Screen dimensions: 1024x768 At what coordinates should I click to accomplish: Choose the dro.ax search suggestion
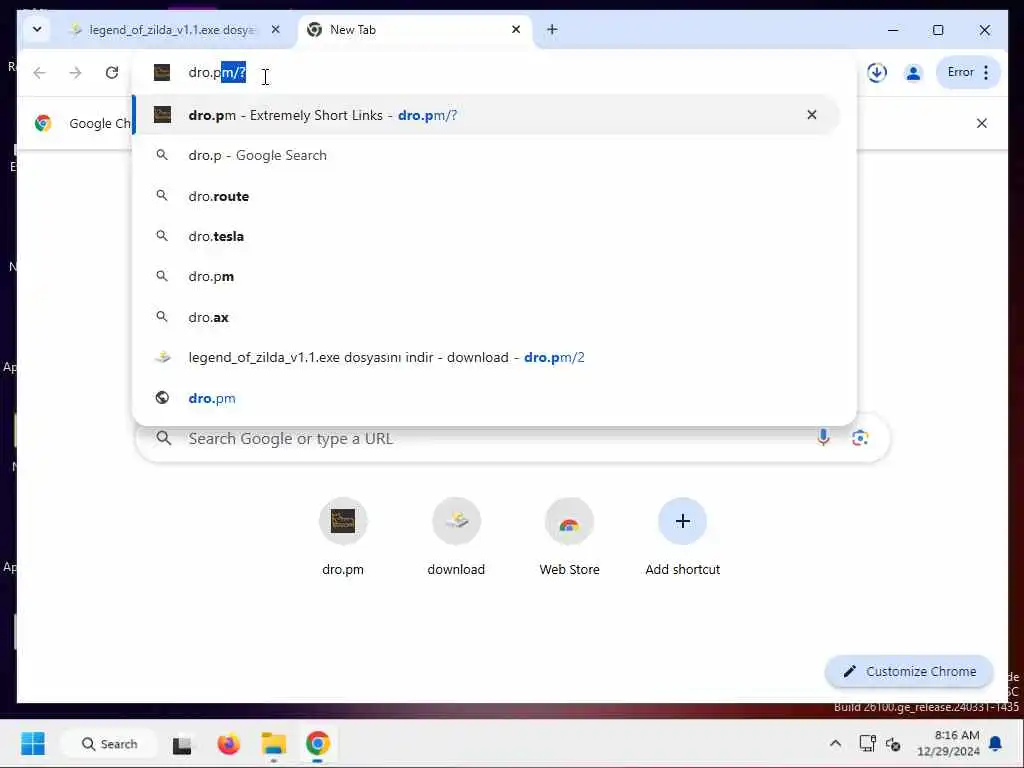pos(486,317)
